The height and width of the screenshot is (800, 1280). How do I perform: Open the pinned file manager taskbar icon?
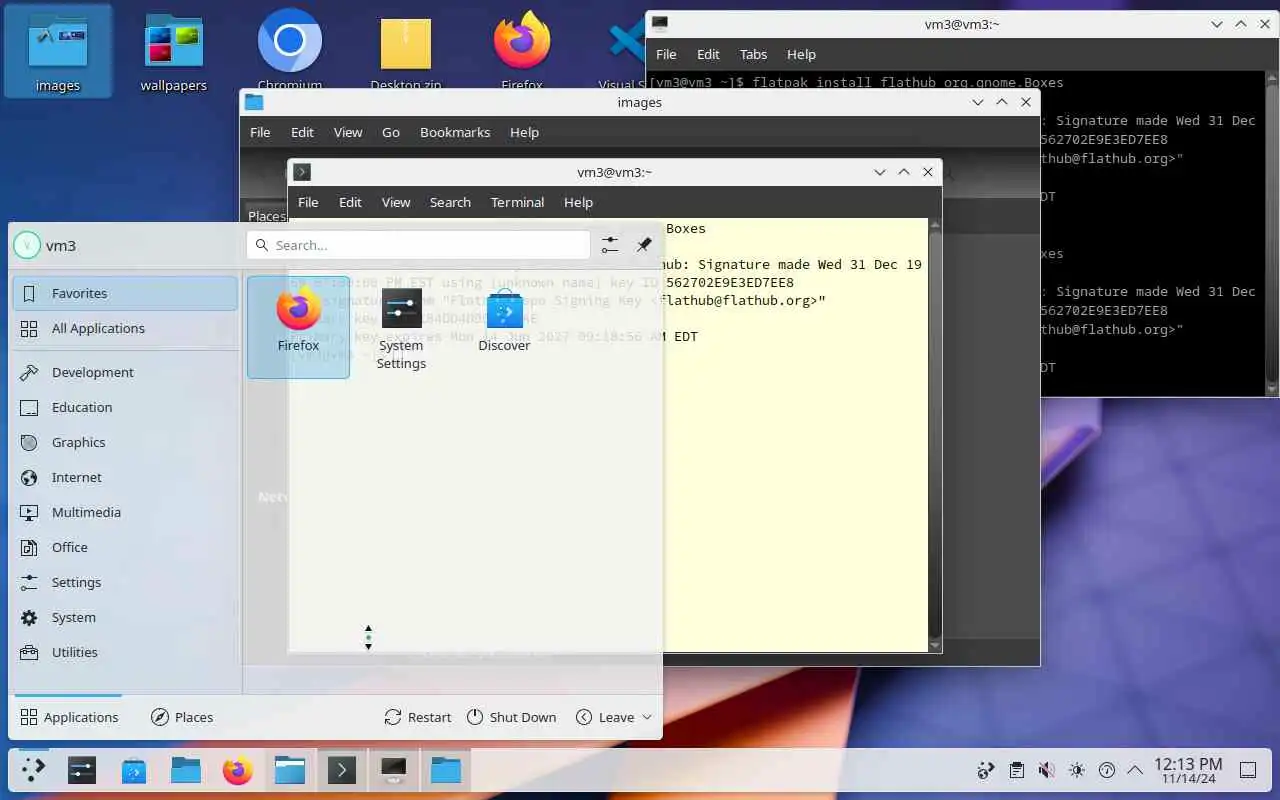click(186, 770)
